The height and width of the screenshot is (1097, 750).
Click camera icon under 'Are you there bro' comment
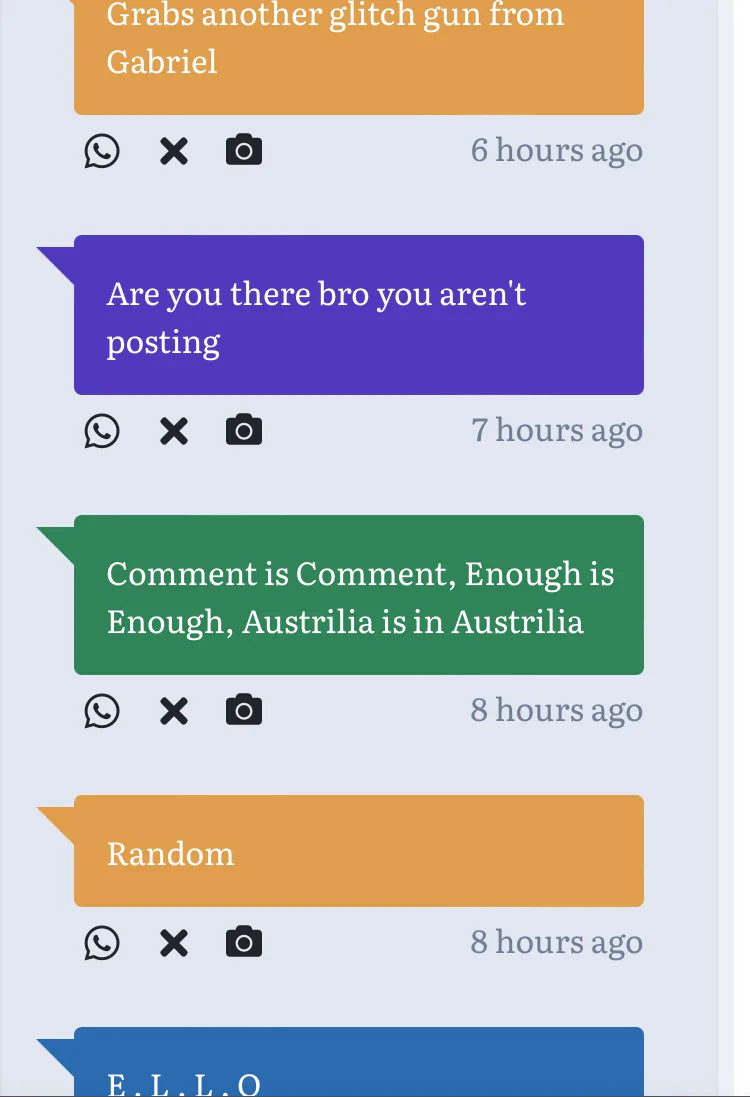244,431
